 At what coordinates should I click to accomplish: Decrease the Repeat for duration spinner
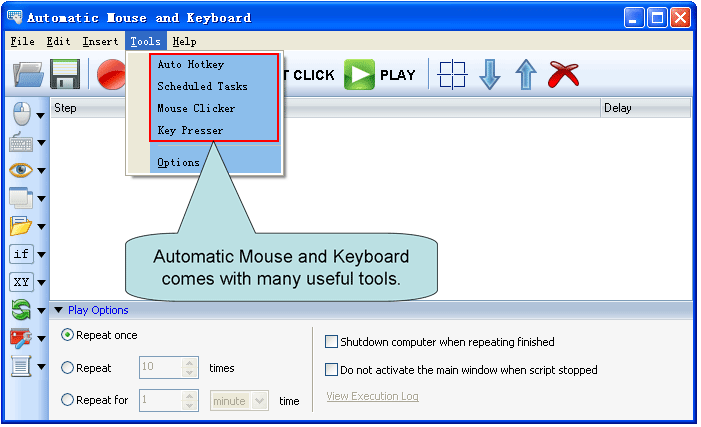point(190,406)
